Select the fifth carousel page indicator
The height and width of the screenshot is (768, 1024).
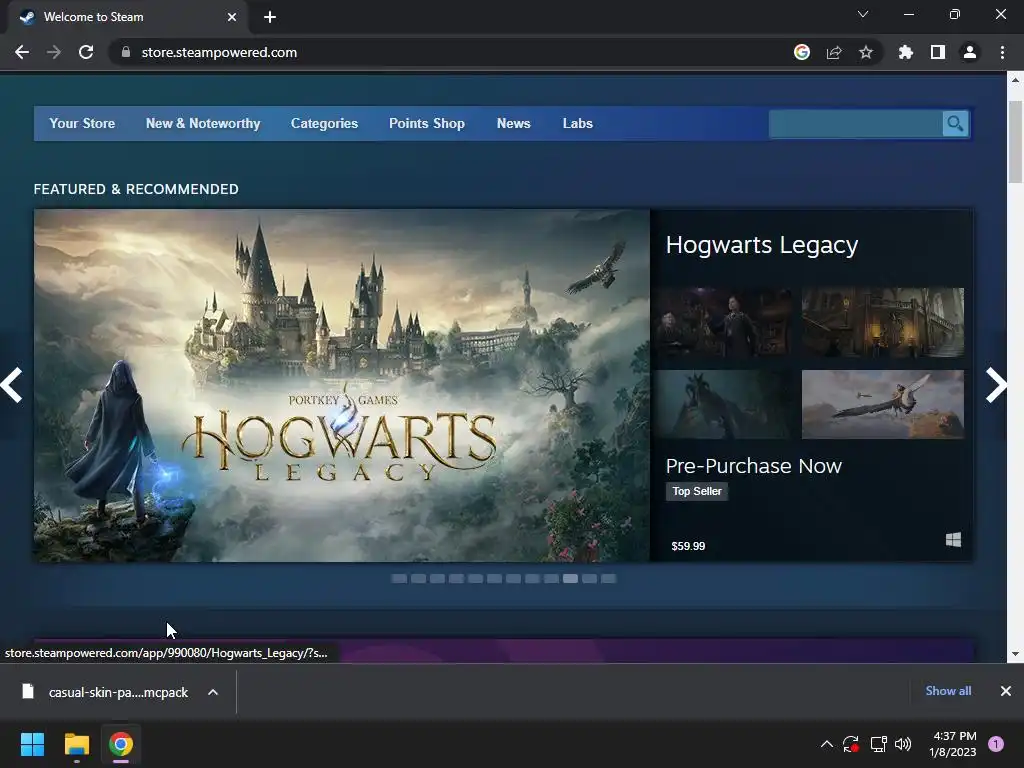(475, 579)
